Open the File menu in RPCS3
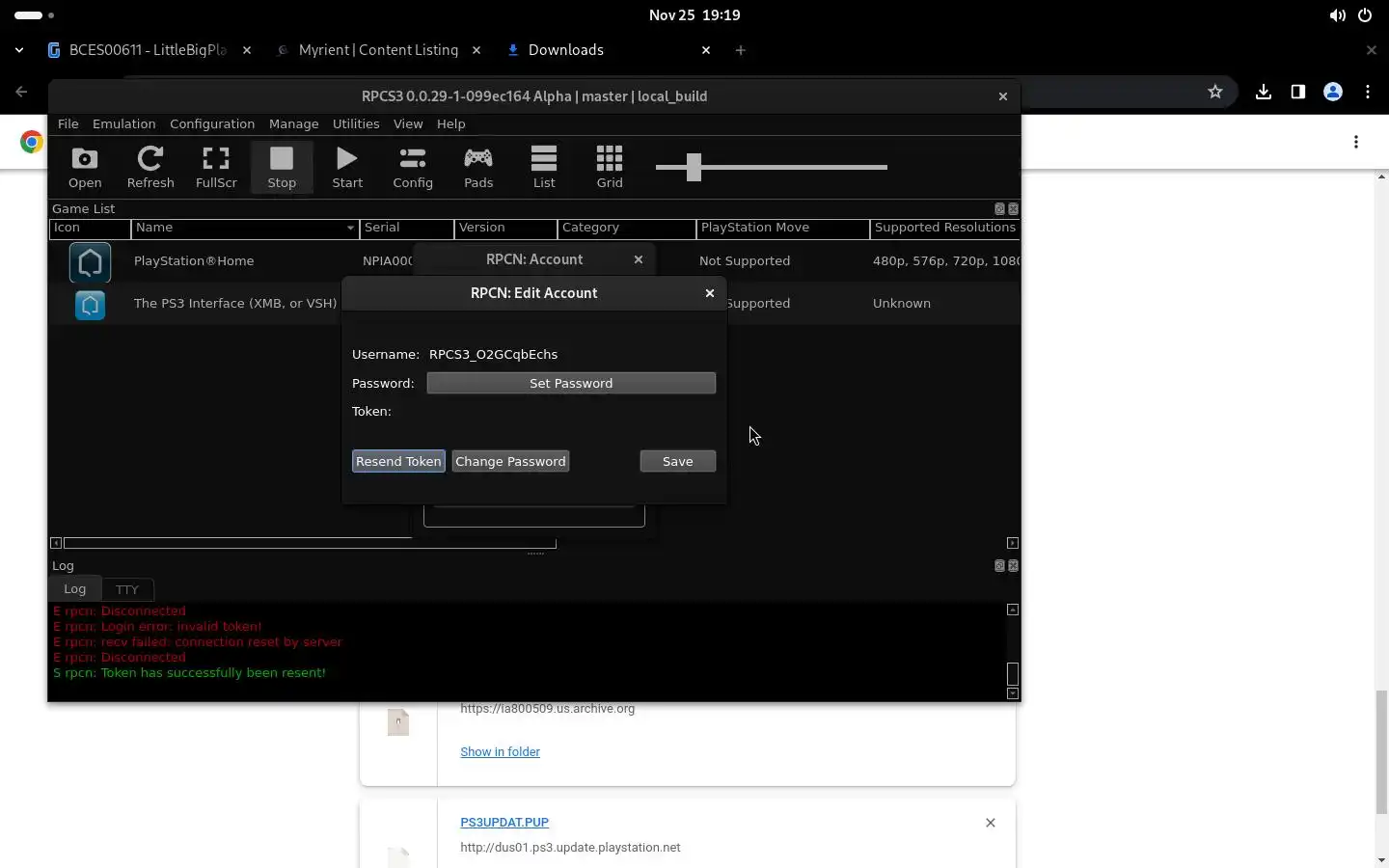1389x868 pixels. point(68,124)
